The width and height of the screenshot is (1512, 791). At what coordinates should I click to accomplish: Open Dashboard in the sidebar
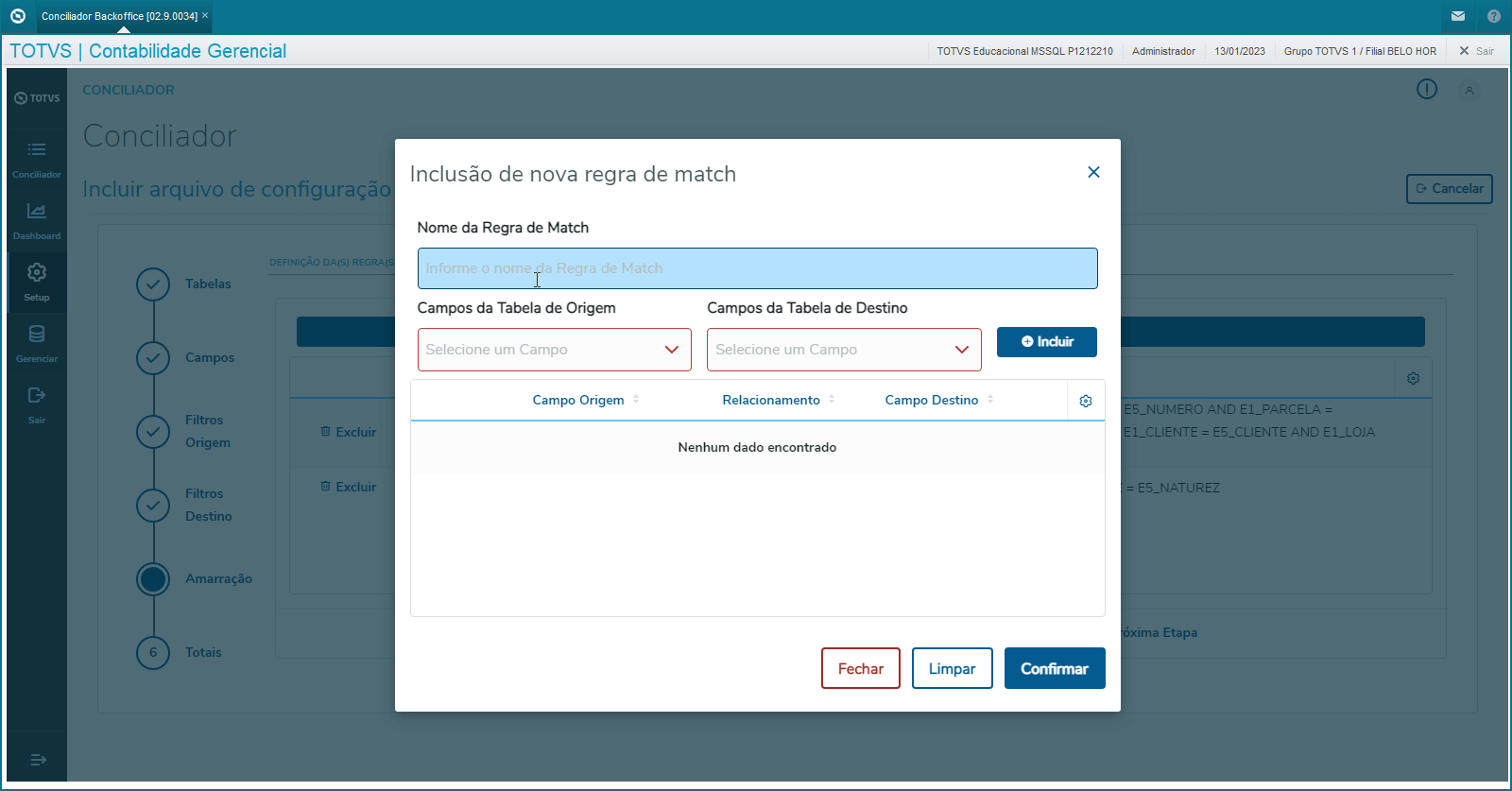pos(37,221)
